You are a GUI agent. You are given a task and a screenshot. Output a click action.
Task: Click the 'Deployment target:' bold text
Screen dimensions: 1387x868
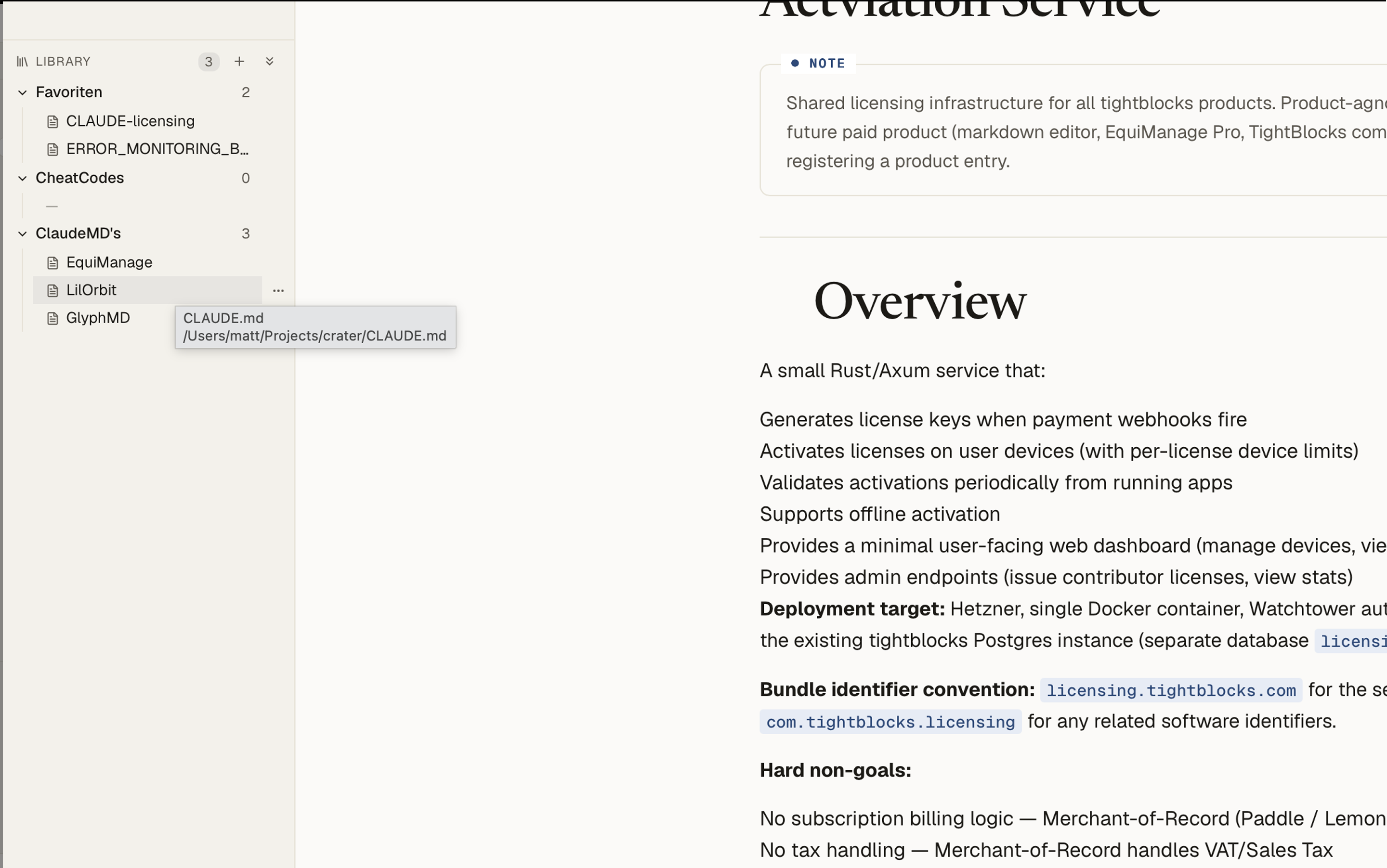(x=852, y=609)
